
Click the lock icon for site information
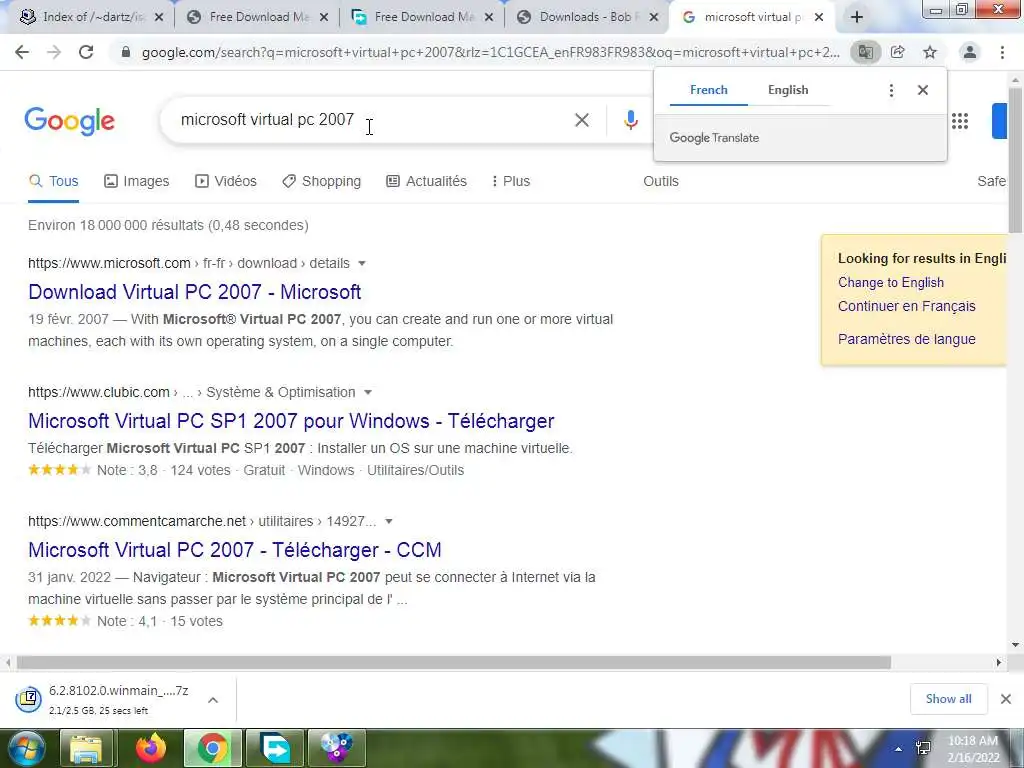pos(126,52)
